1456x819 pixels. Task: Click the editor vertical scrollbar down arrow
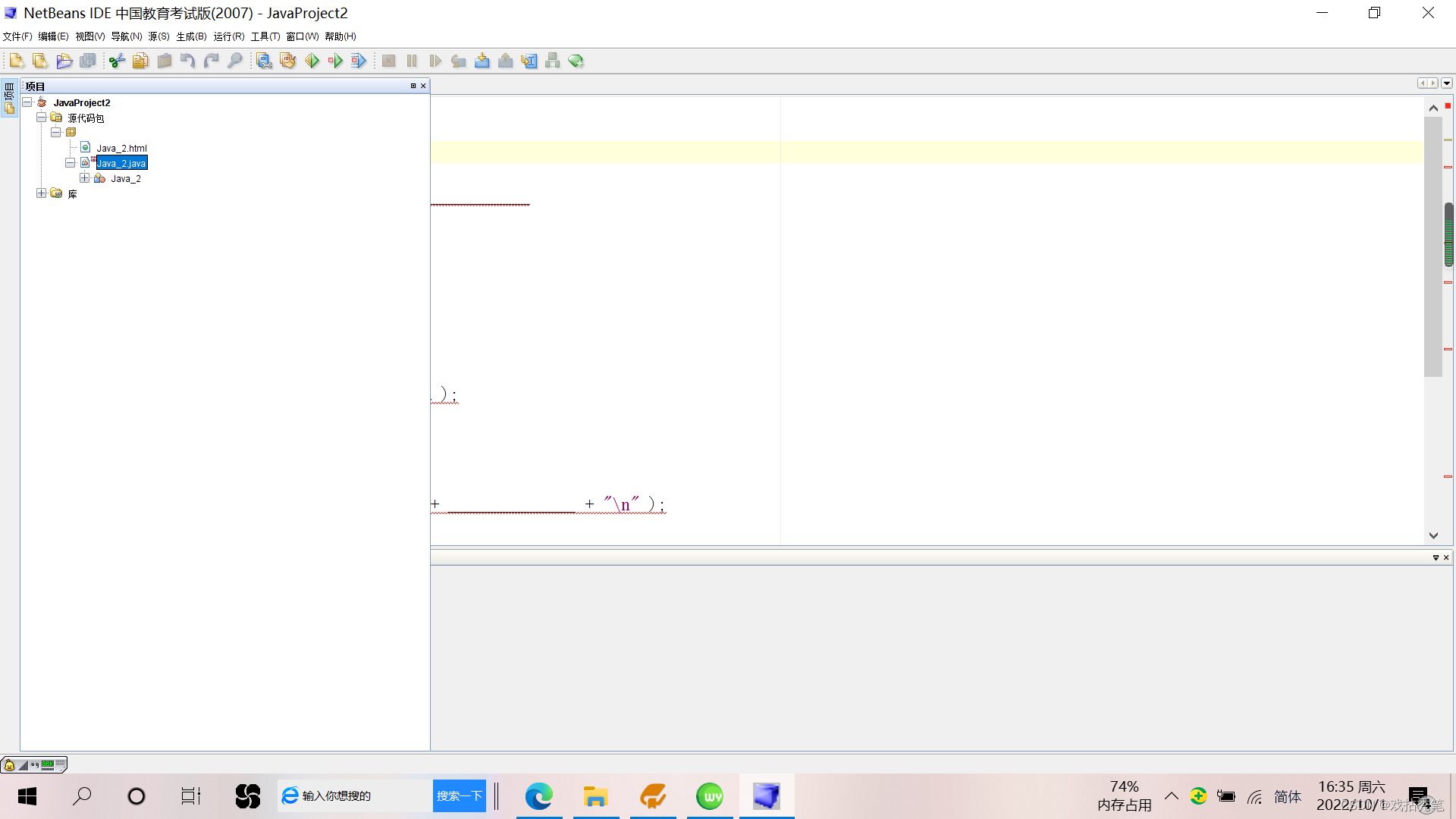point(1433,535)
